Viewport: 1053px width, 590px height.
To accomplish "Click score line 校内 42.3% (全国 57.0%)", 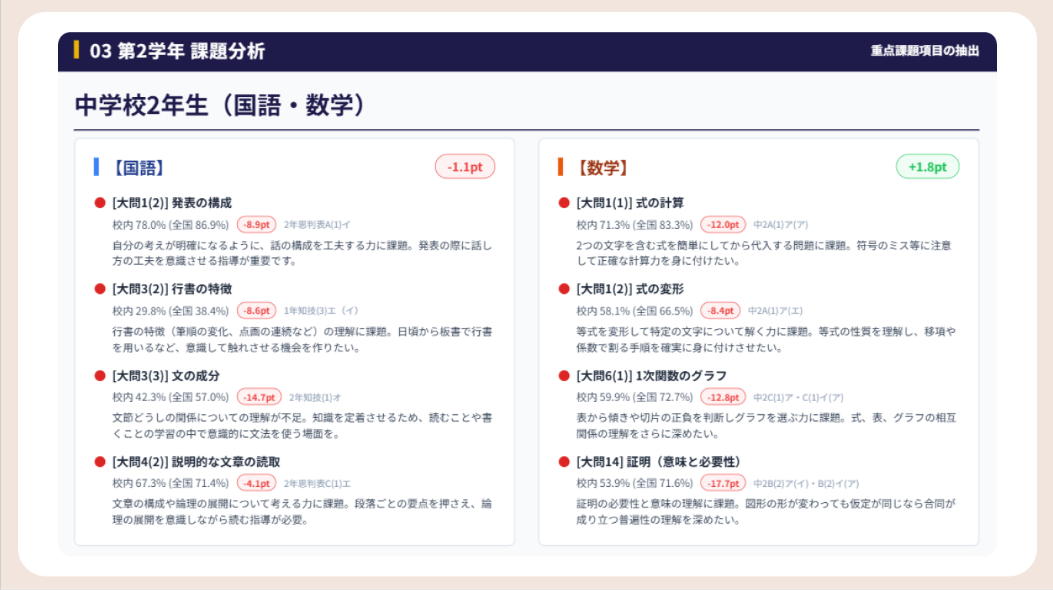I will pos(171,397).
